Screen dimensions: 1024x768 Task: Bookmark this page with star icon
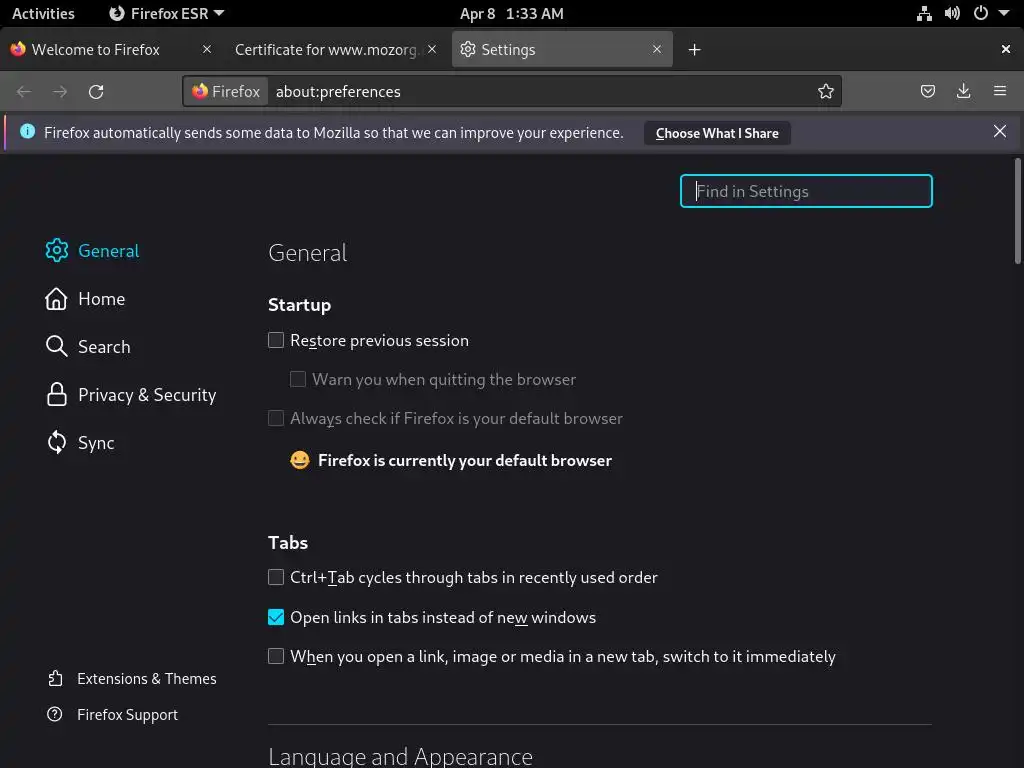826,91
